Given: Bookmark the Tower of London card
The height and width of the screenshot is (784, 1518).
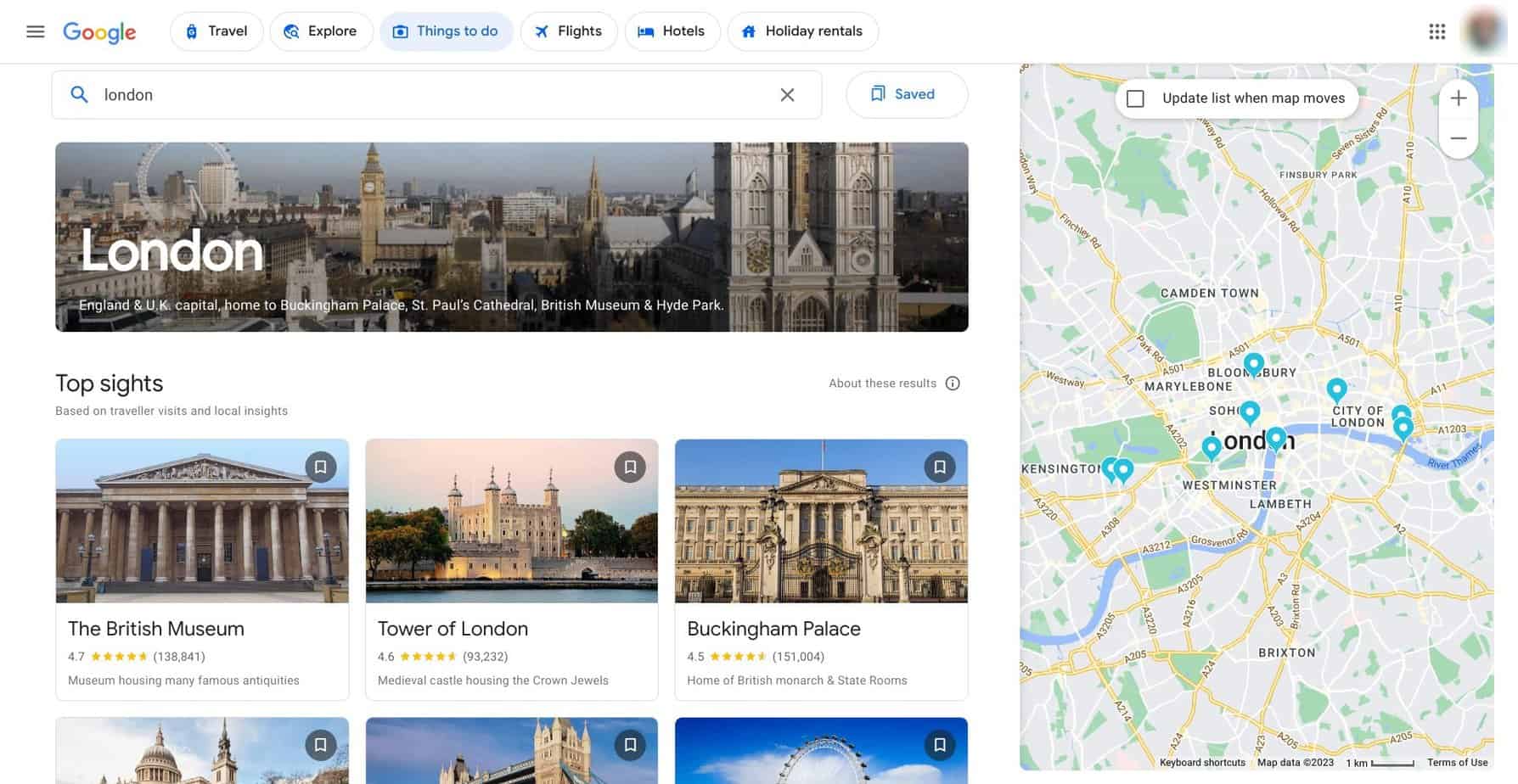Looking at the screenshot, I should tap(630, 467).
